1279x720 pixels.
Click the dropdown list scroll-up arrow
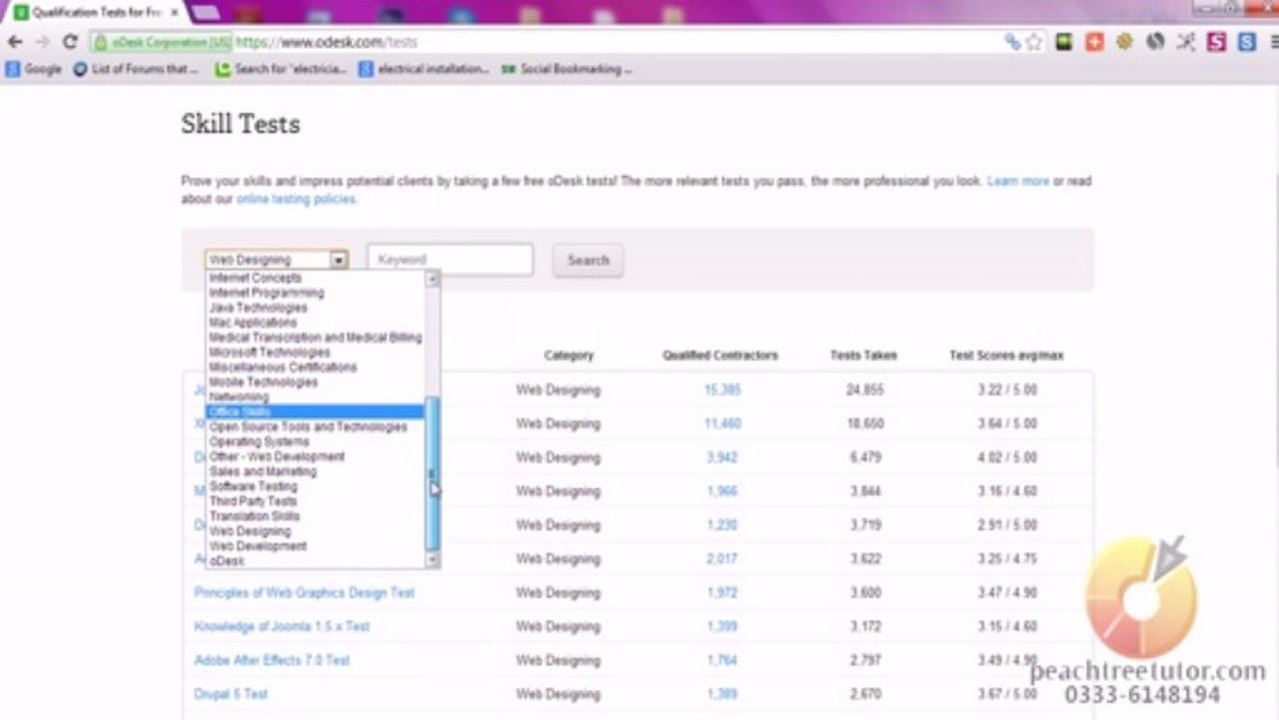tap(433, 279)
